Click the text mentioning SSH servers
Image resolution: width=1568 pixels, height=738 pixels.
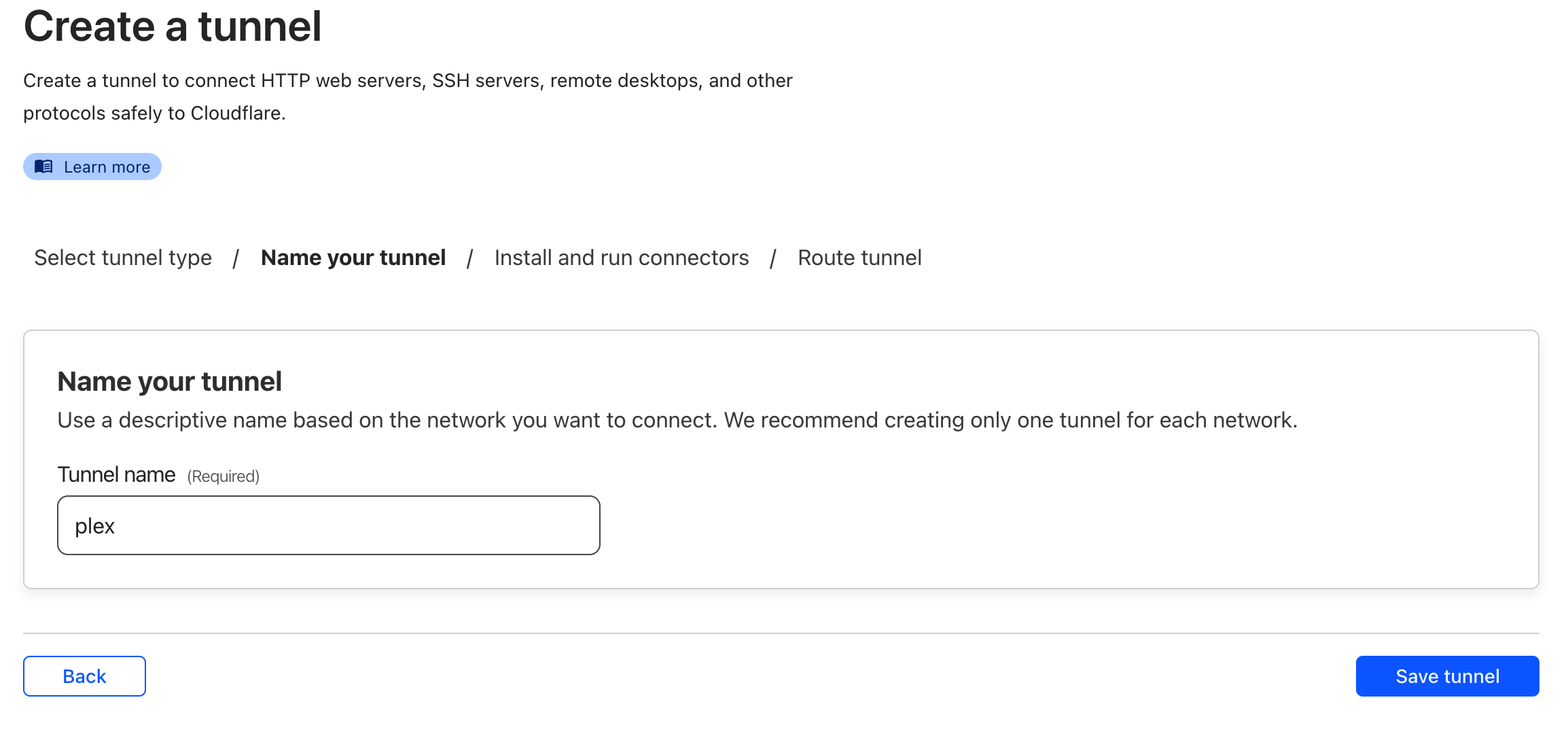point(486,81)
